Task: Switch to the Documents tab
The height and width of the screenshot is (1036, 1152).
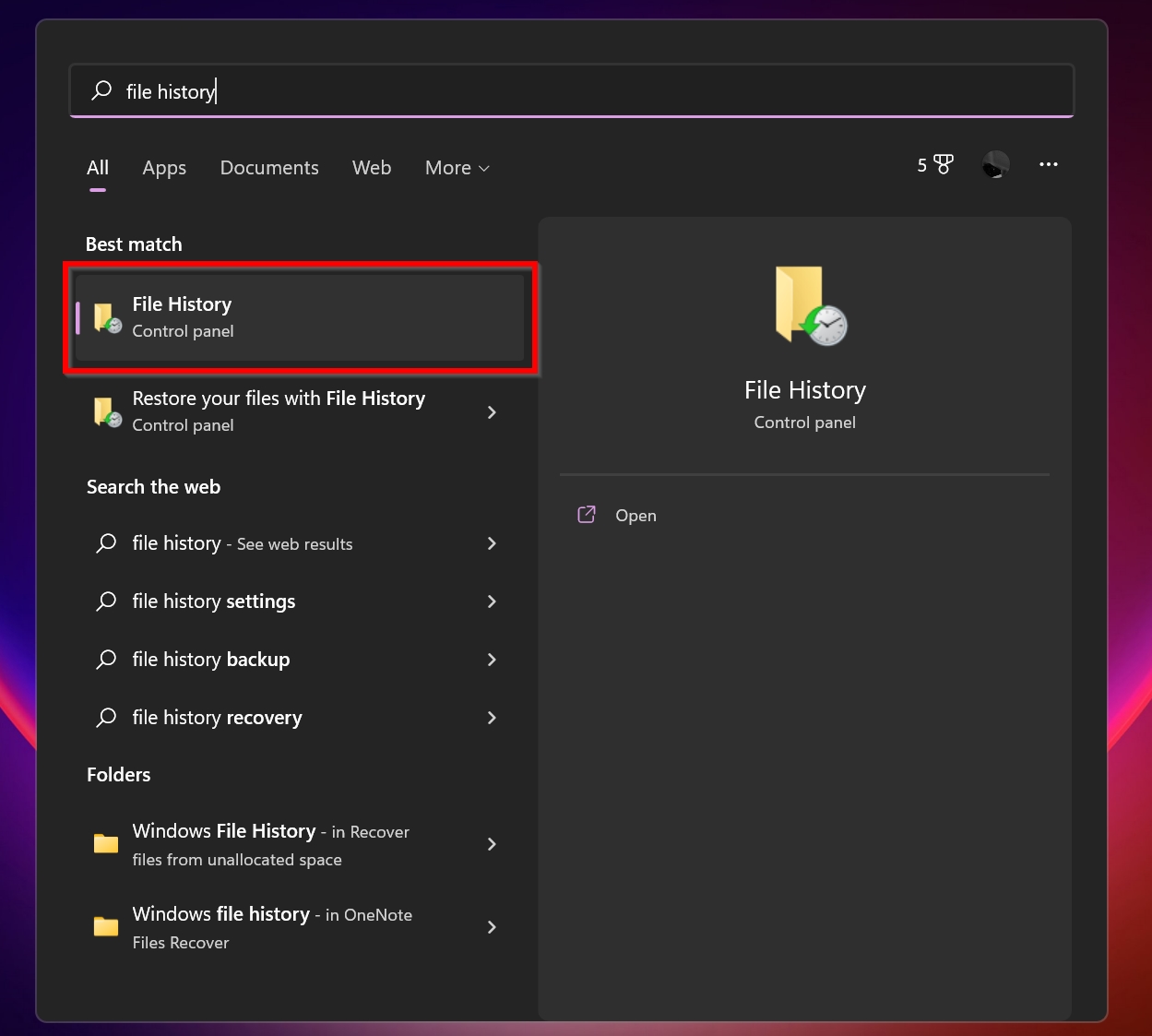Action: pos(269,168)
